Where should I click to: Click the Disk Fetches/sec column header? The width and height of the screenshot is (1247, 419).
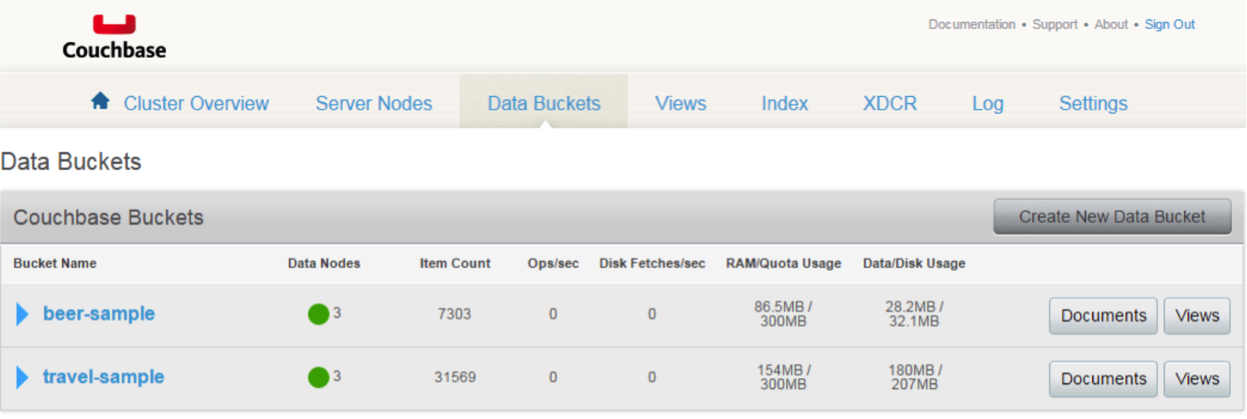pyautogui.click(x=652, y=264)
